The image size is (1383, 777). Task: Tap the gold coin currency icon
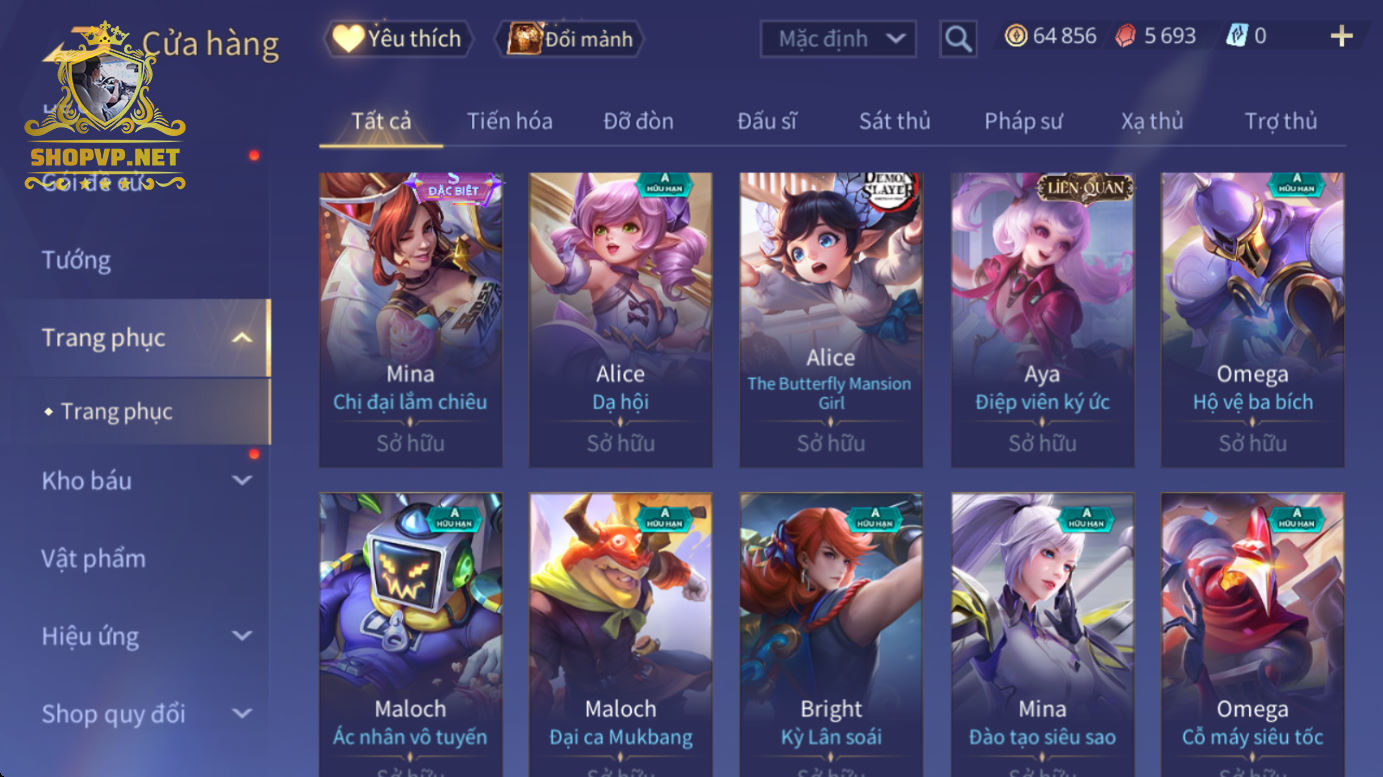[x=1016, y=37]
